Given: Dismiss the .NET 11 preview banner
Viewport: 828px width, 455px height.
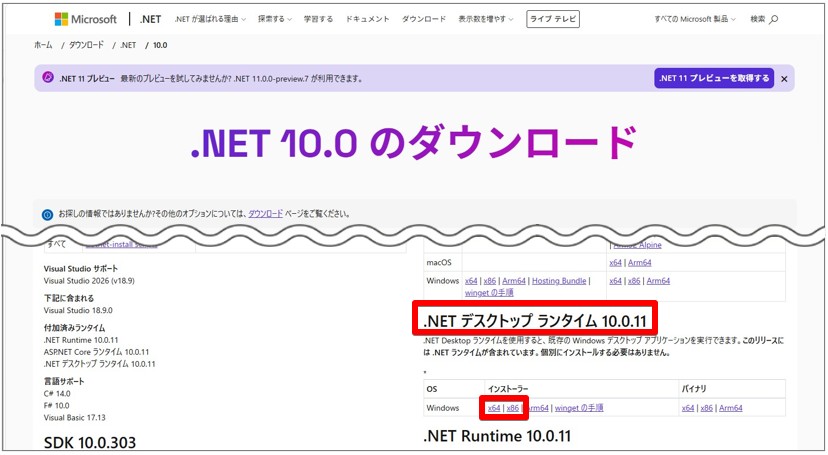Looking at the screenshot, I should click(x=784, y=79).
